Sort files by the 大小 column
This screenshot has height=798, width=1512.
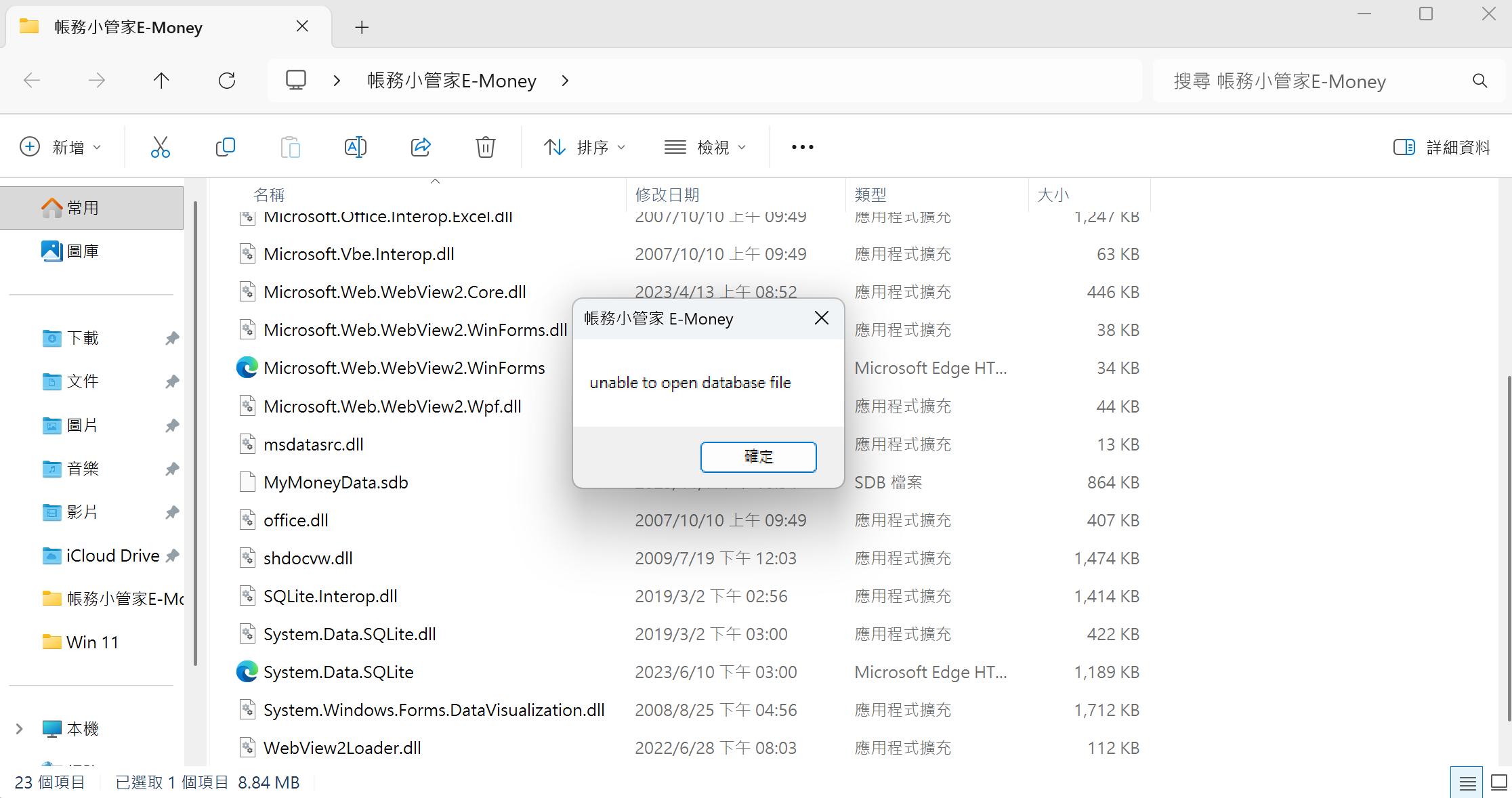[x=1053, y=194]
